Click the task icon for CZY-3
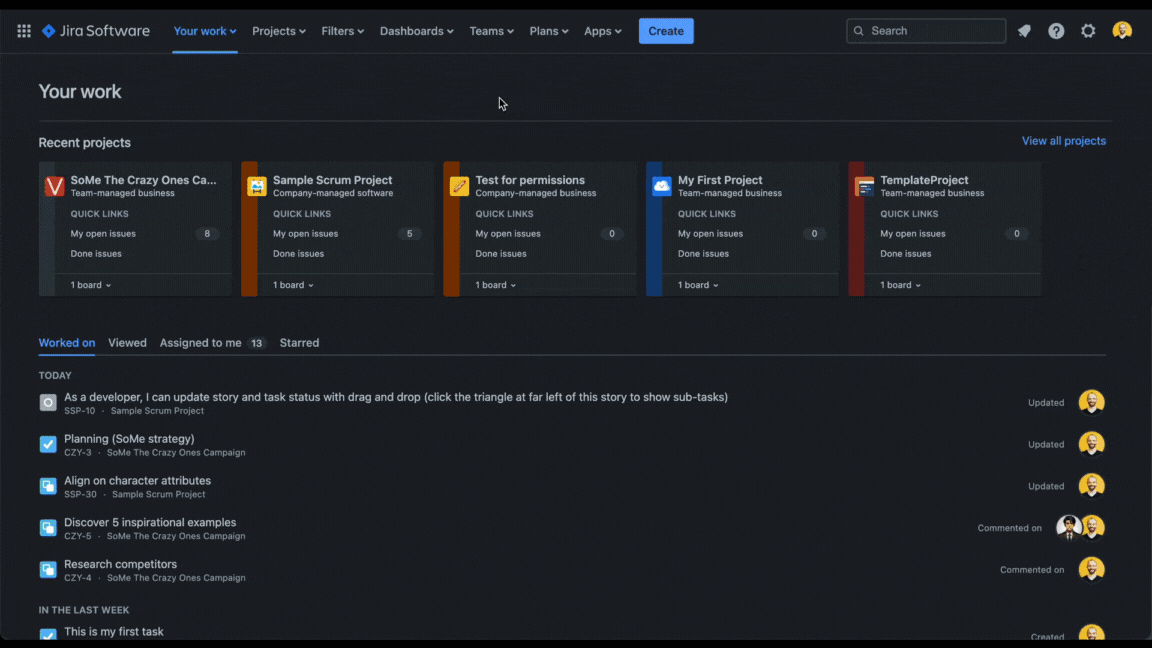Viewport: 1152px width, 648px height. pos(48,444)
